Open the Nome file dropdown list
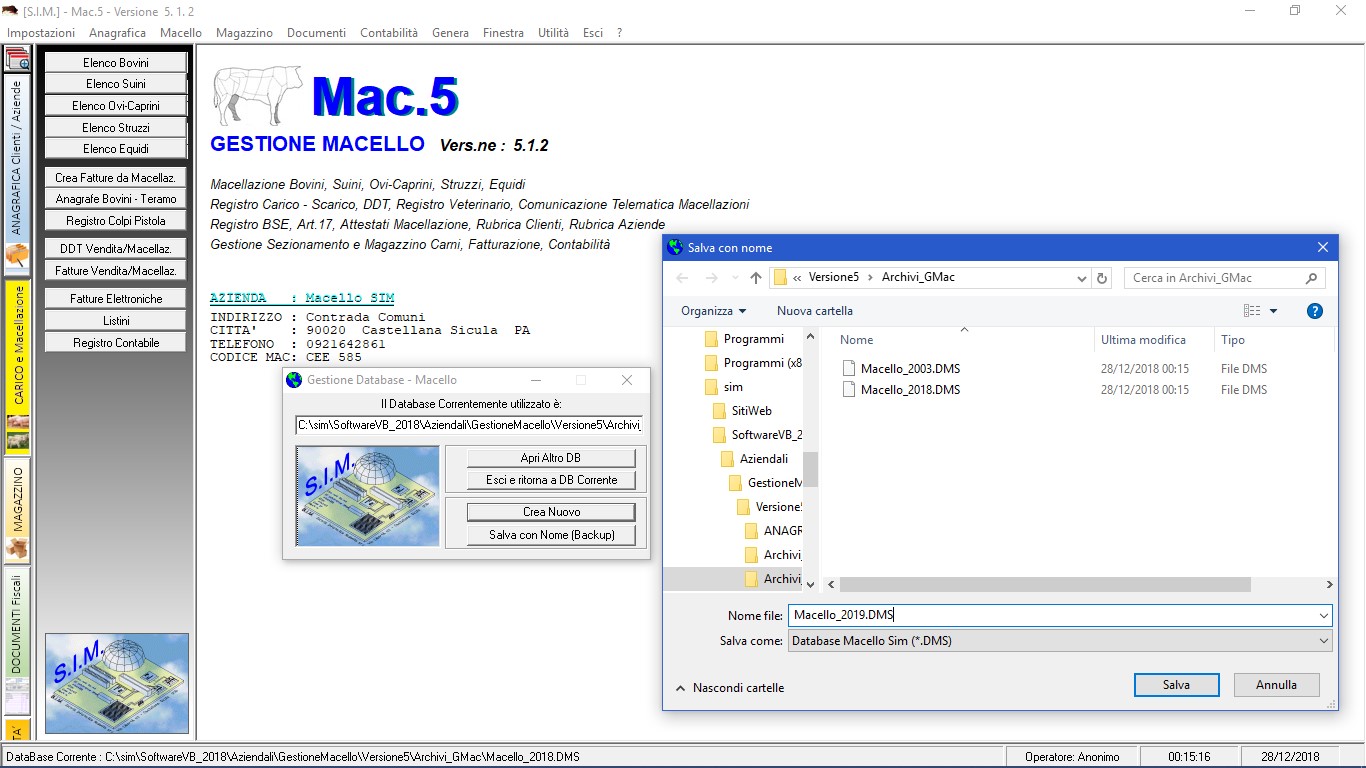This screenshot has height=768, width=1366. pyautogui.click(x=1324, y=616)
